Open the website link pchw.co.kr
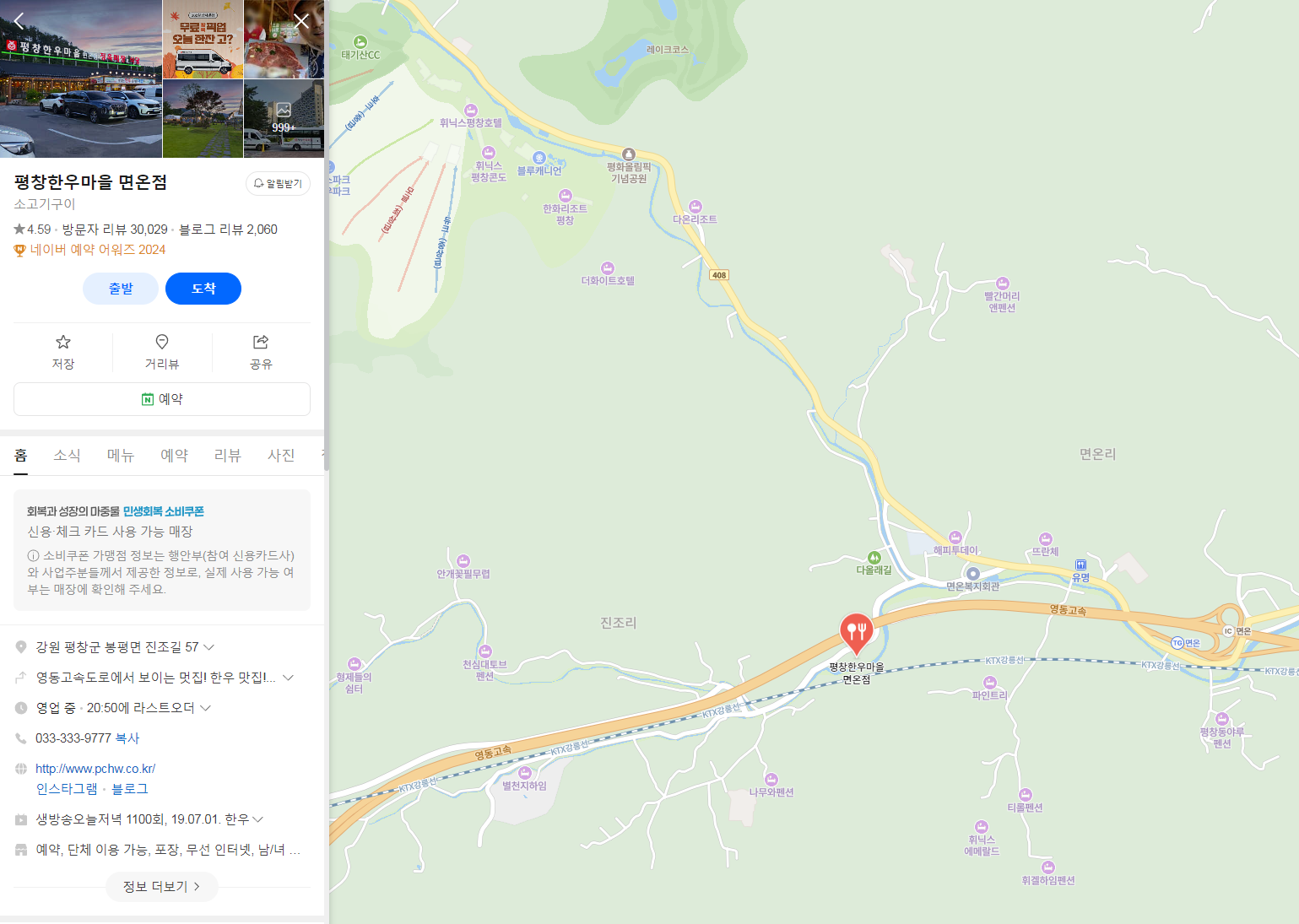Viewport: 1299px width, 924px height. (x=95, y=769)
